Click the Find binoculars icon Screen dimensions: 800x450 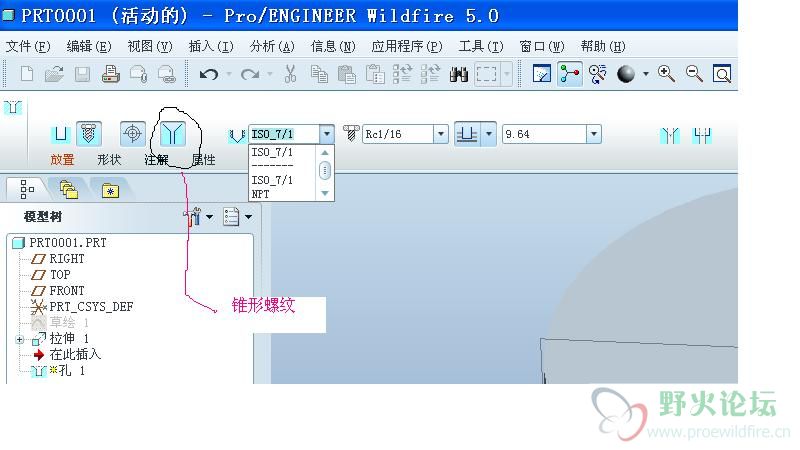(x=459, y=74)
